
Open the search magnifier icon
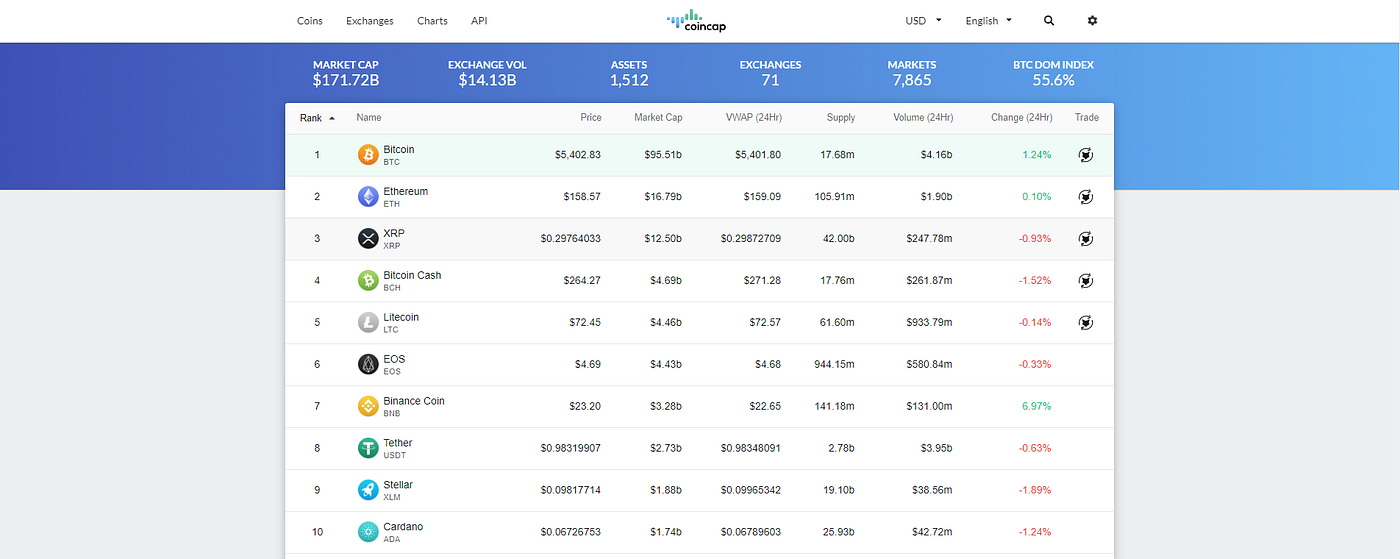1049,20
